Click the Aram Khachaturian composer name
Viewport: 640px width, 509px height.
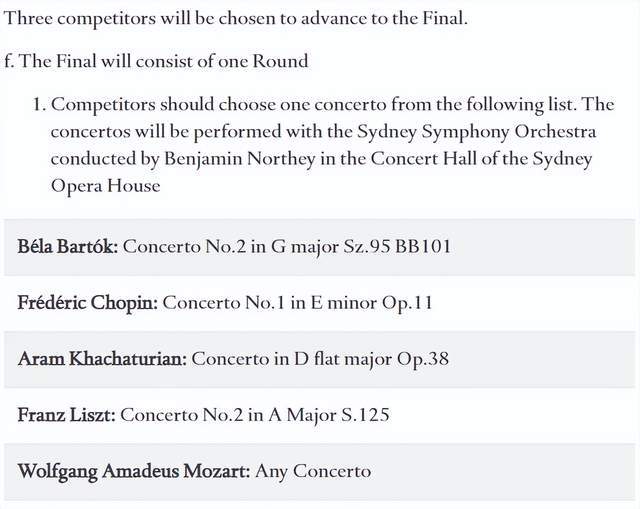(102, 359)
